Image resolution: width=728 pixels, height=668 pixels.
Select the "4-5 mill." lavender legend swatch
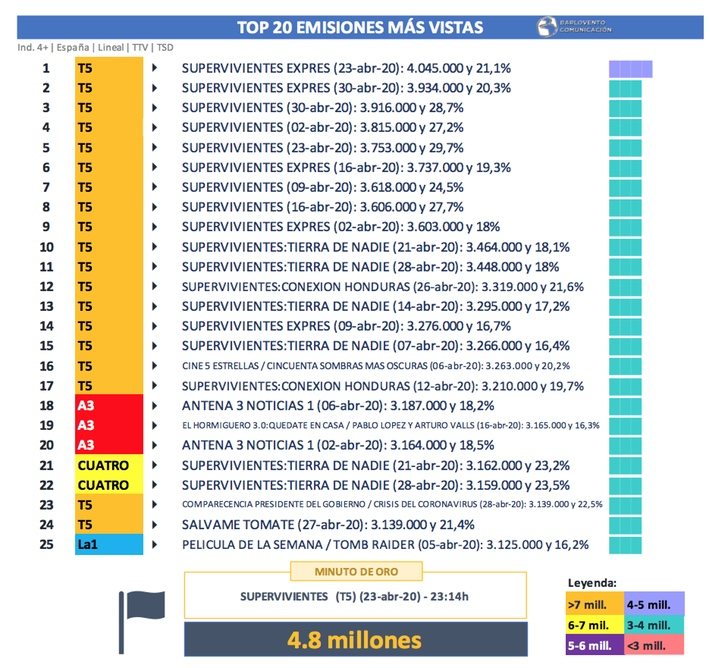653,602
